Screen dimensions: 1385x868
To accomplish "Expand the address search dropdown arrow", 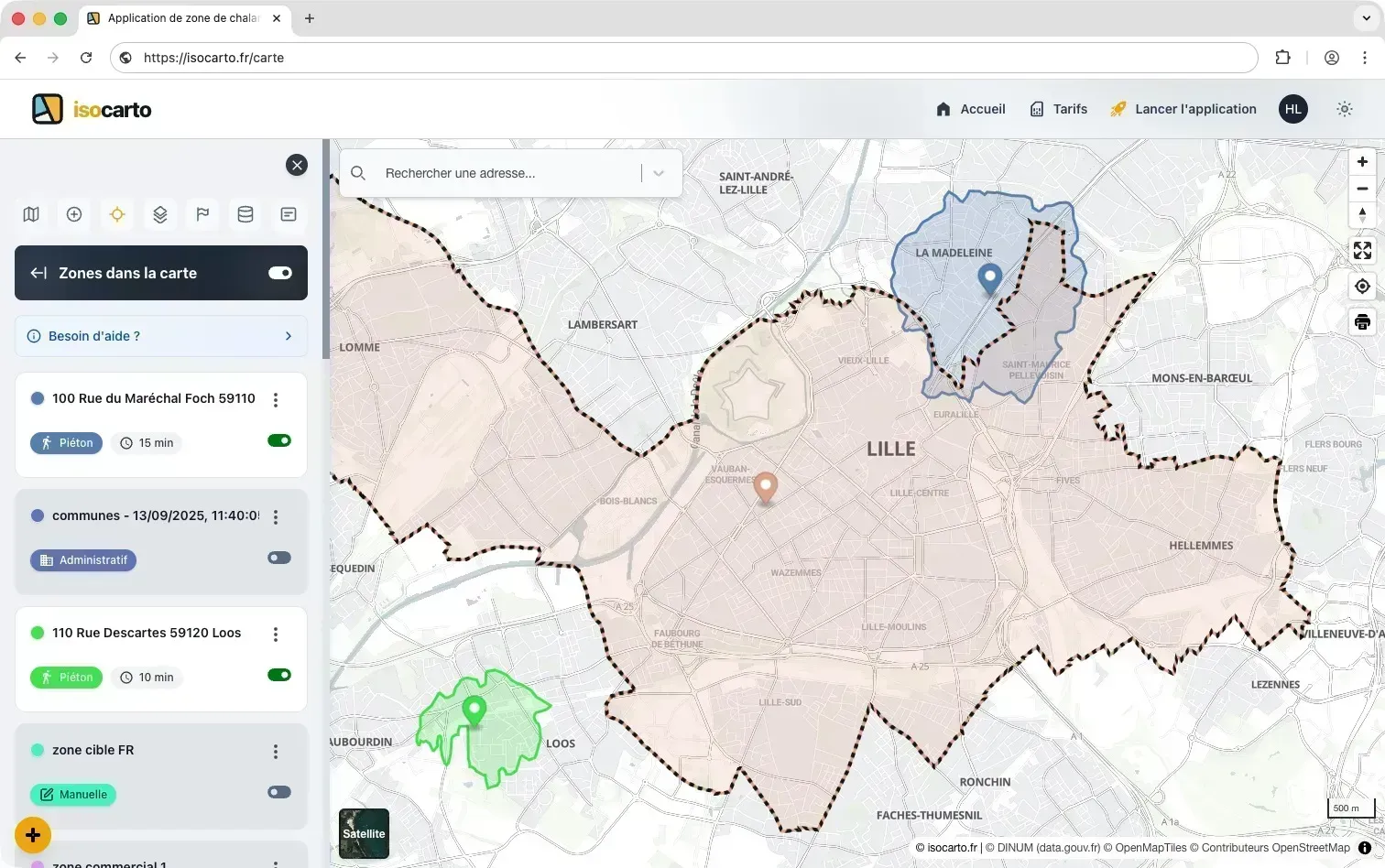I will click(659, 173).
